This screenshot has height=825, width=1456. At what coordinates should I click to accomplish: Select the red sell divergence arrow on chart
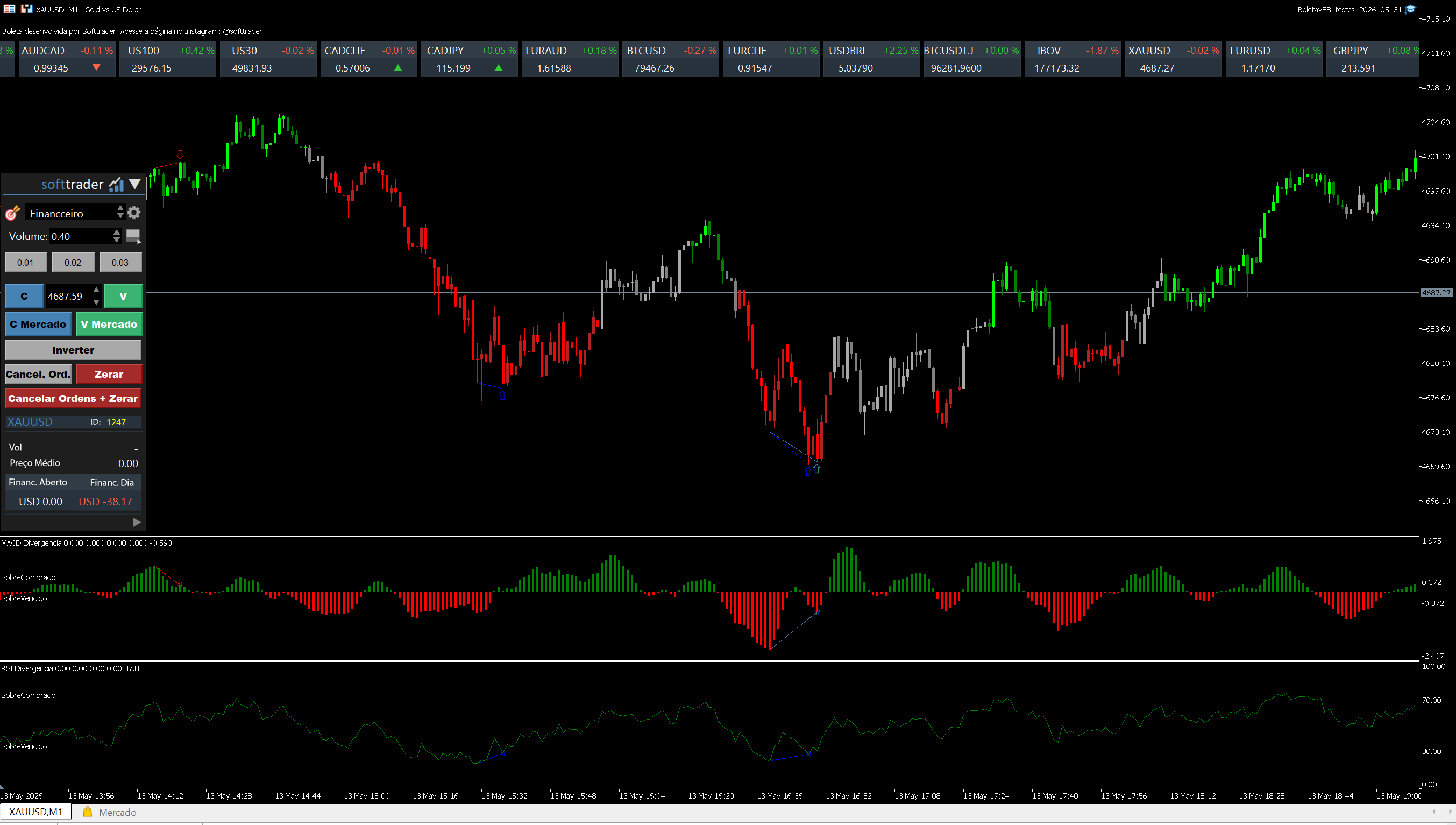pyautogui.click(x=180, y=154)
